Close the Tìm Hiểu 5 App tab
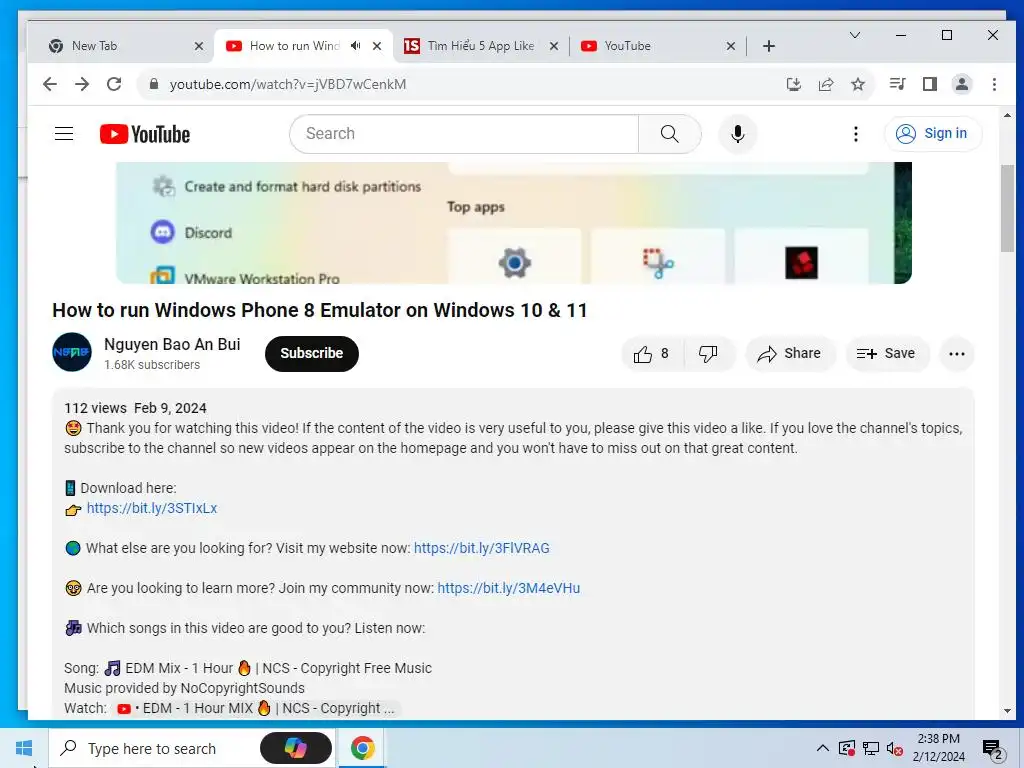The image size is (1024, 768). pyautogui.click(x=554, y=46)
